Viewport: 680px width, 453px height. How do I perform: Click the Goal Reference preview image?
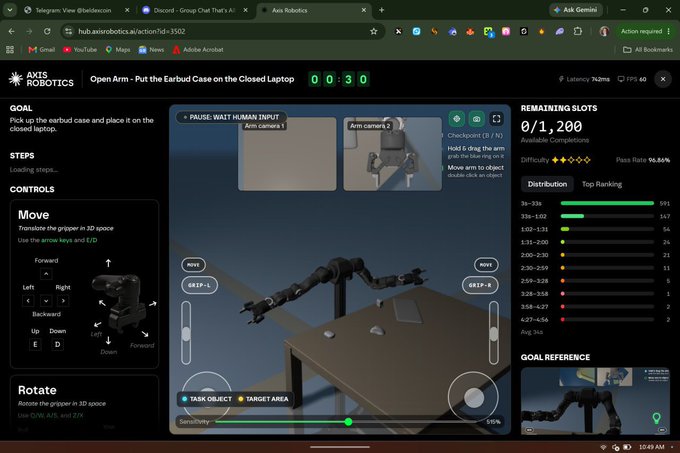click(595, 401)
